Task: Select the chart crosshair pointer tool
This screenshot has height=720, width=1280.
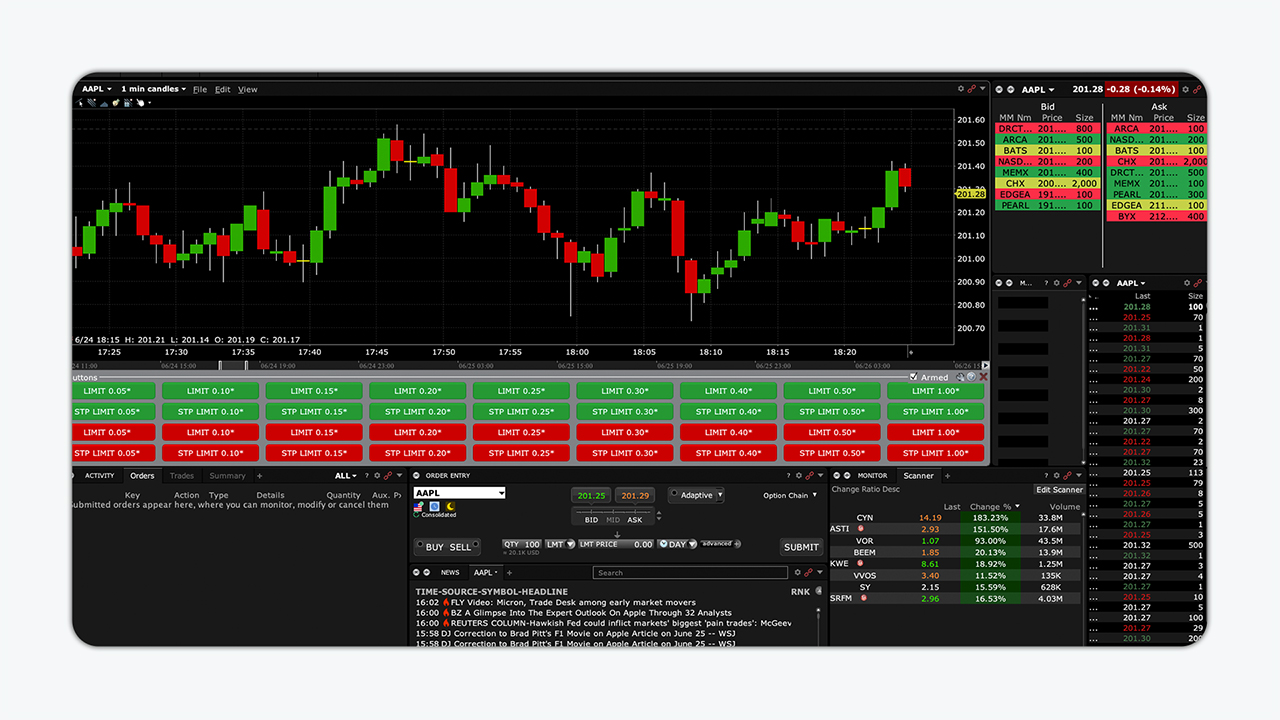Action: 79,102
